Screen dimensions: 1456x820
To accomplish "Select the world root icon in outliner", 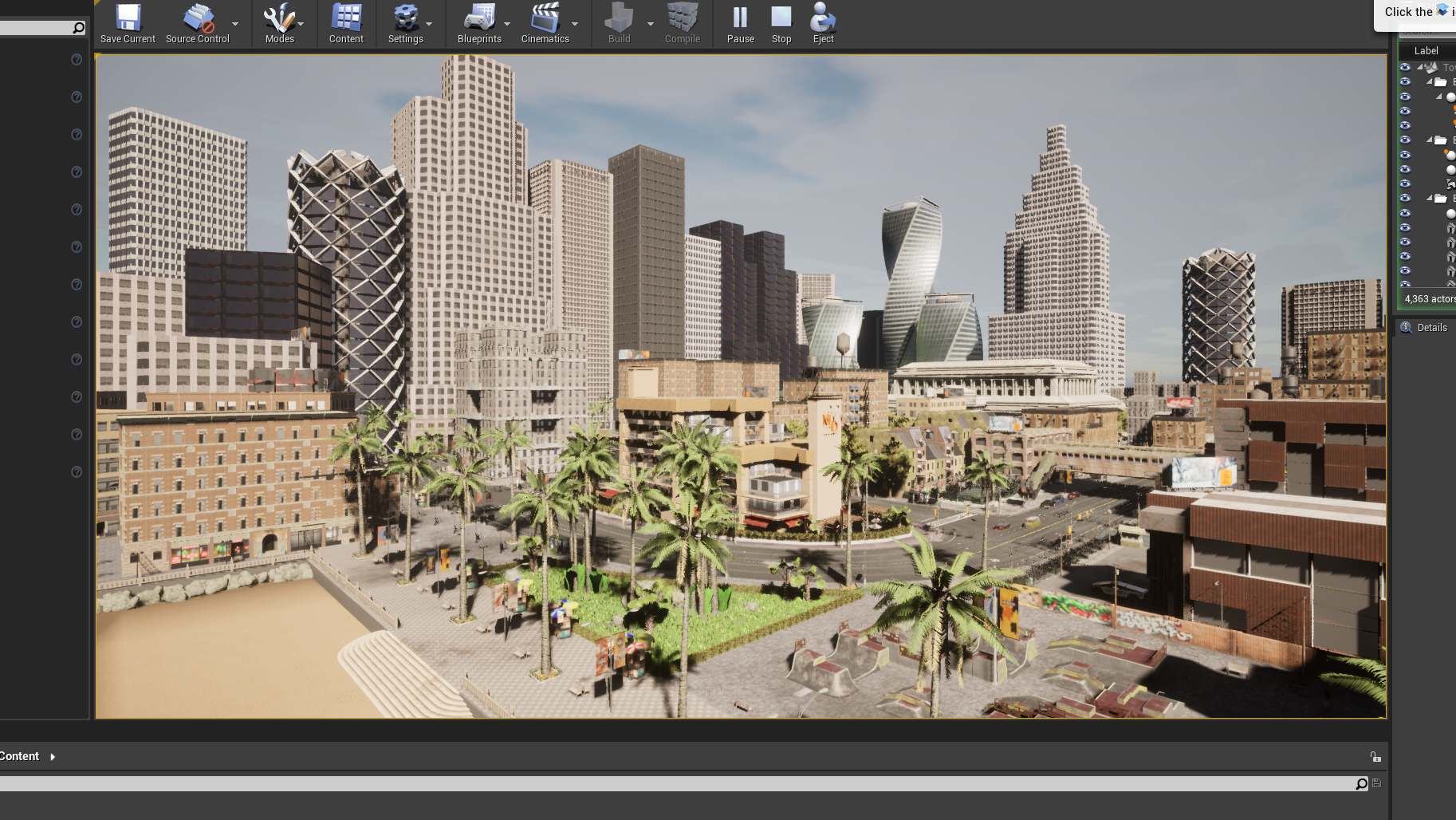I will point(1432,67).
